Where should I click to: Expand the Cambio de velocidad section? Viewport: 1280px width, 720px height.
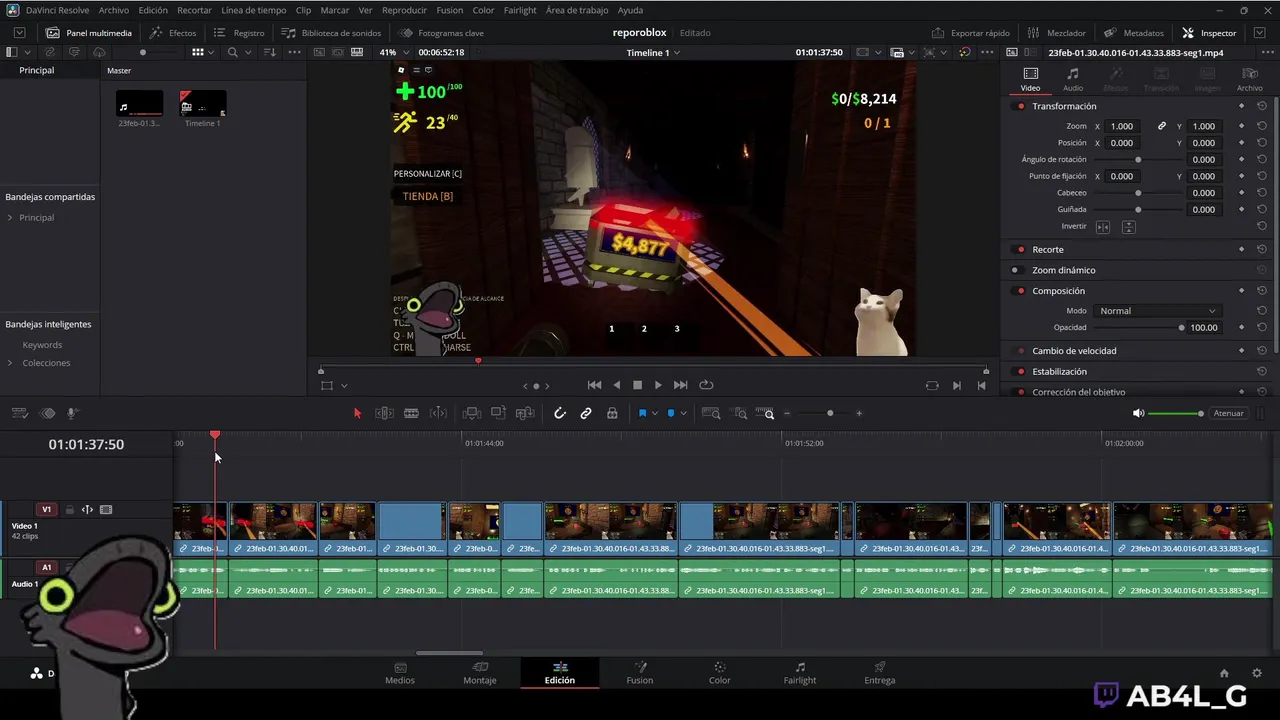(x=1074, y=351)
